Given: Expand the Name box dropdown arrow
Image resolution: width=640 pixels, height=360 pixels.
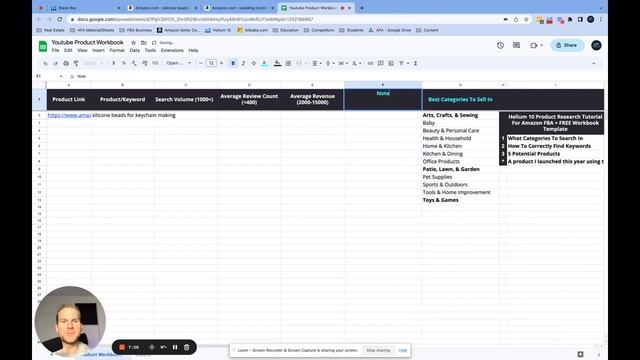Looking at the screenshot, I should 61,76.
